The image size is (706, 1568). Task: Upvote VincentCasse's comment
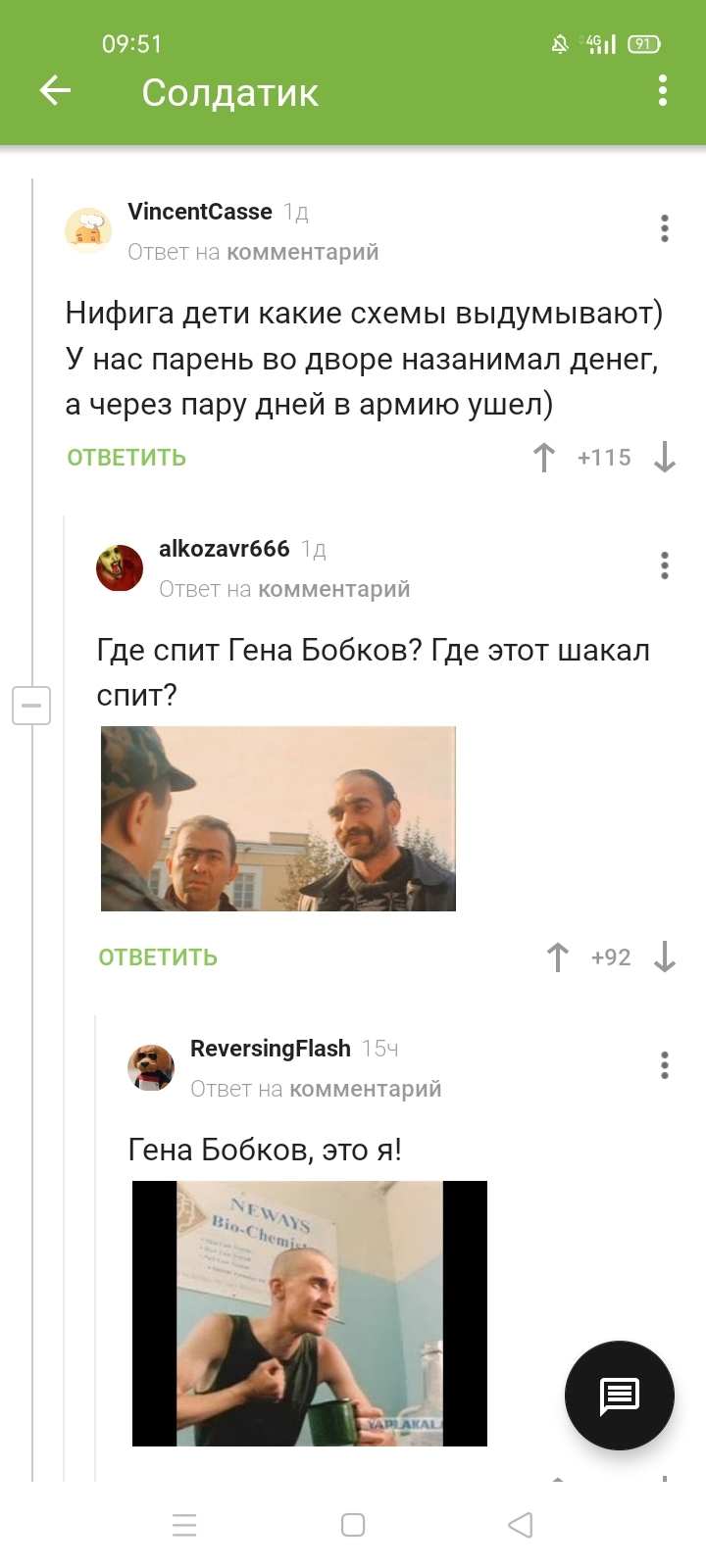point(544,458)
